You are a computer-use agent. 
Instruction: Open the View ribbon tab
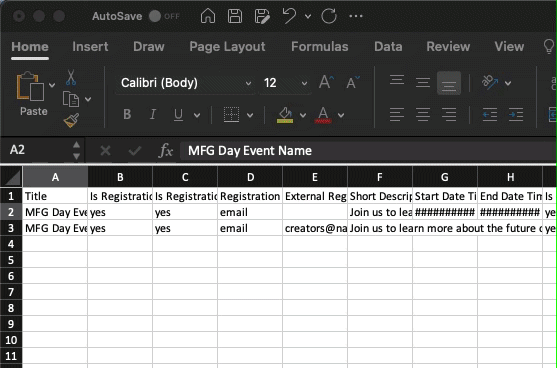click(509, 47)
